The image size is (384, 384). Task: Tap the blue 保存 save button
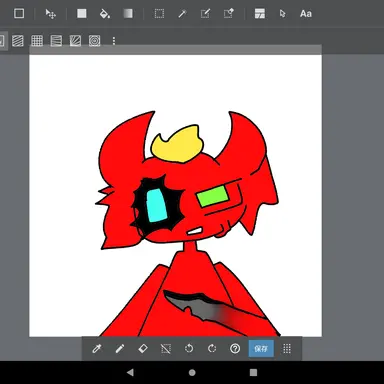261,349
